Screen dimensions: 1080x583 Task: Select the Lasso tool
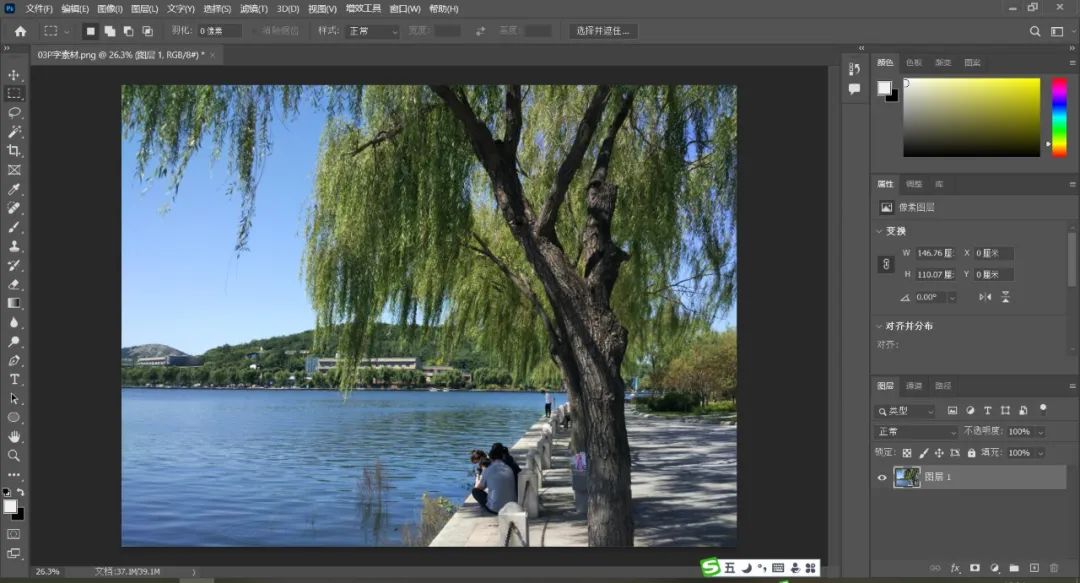pos(14,112)
